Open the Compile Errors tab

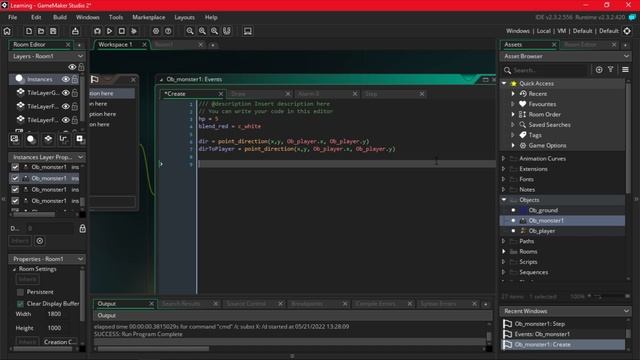tap(376, 304)
